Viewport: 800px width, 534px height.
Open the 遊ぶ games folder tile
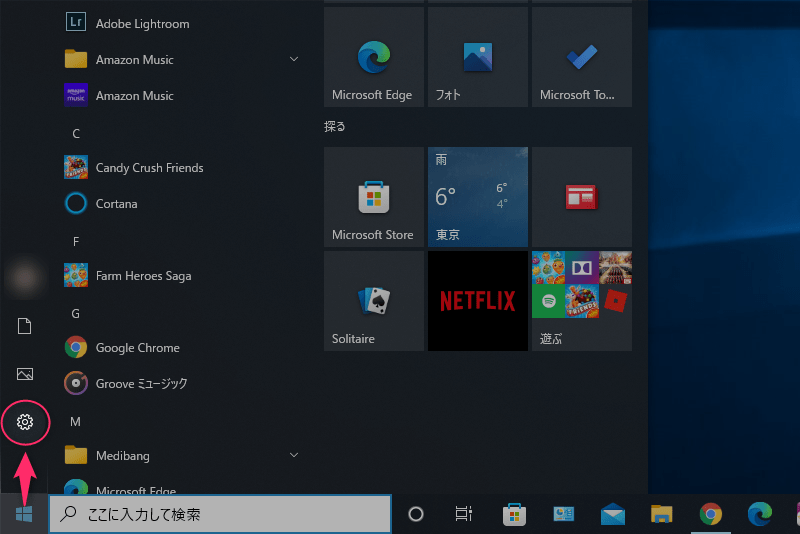(582, 301)
